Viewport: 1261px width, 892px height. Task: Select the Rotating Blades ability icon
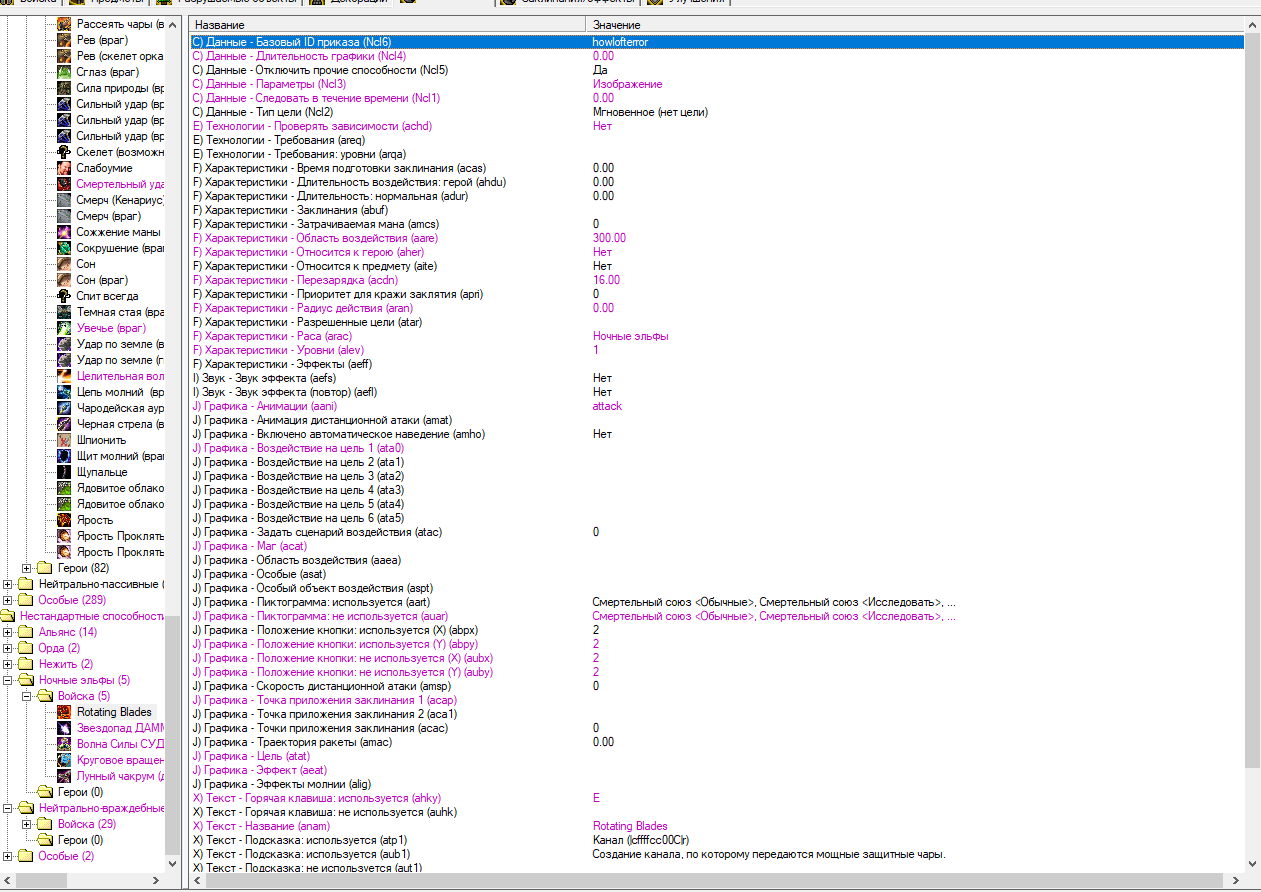click(x=64, y=712)
